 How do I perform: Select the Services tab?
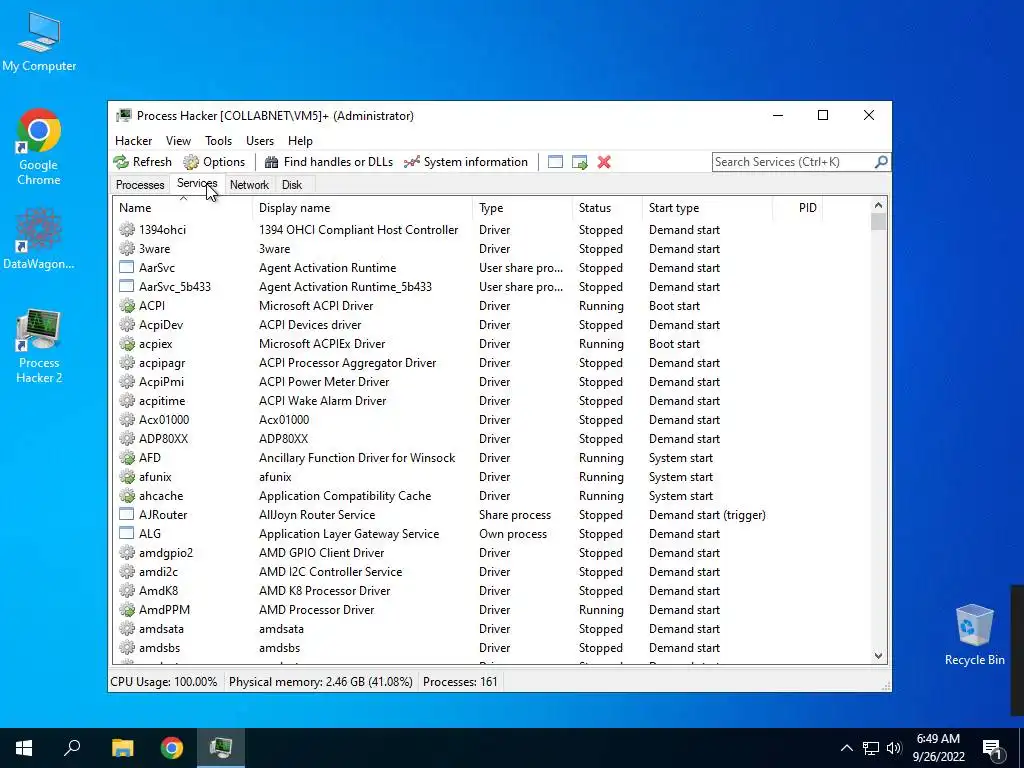pyautogui.click(x=197, y=184)
